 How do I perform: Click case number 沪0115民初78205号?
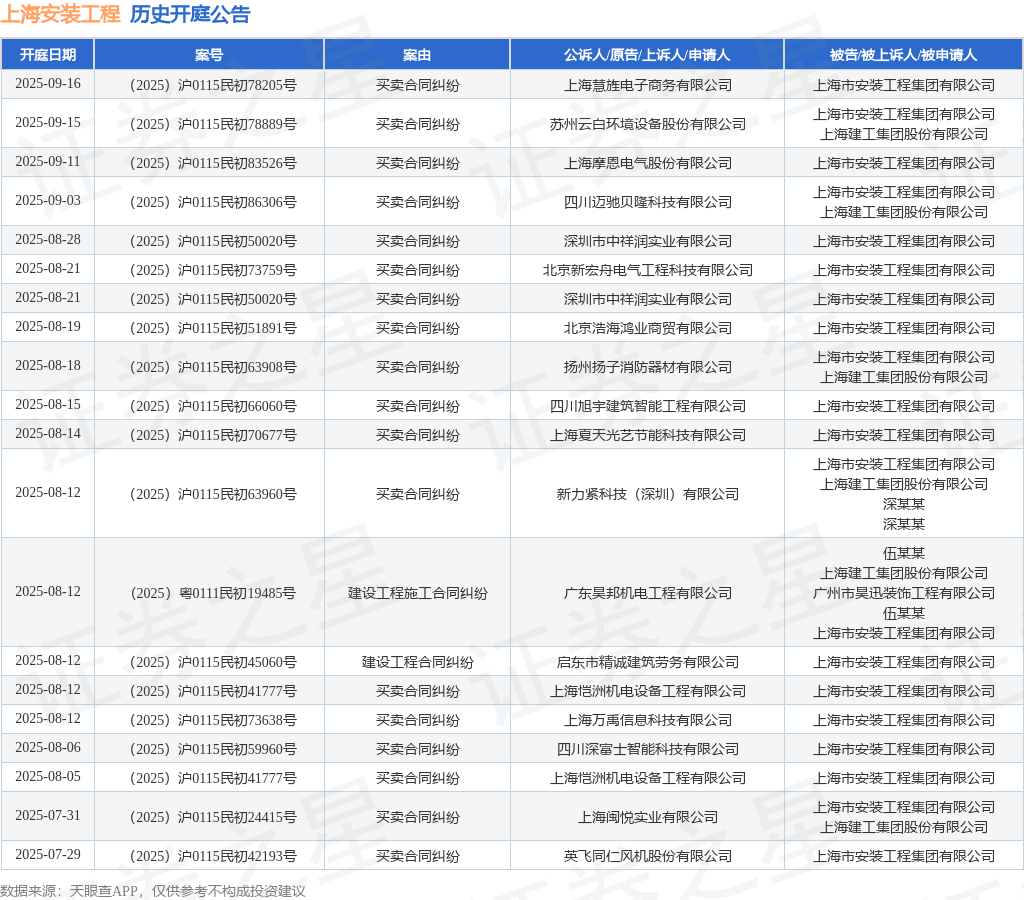(213, 85)
